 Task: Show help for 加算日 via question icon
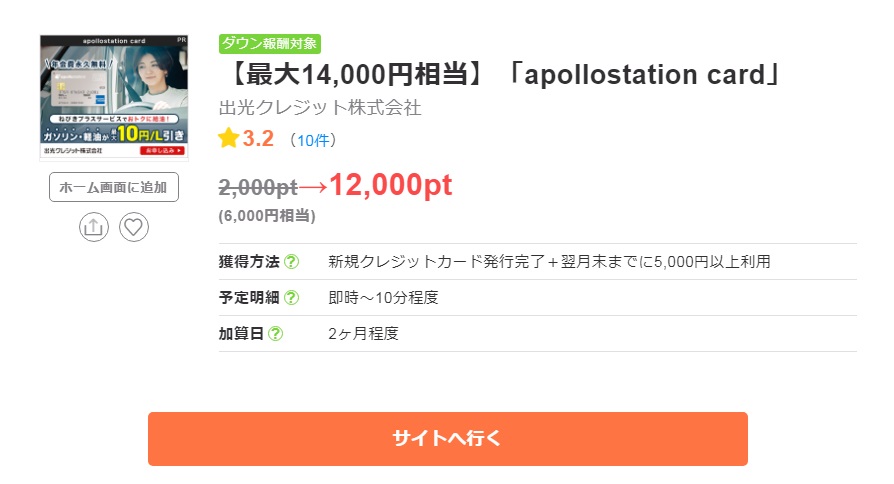click(x=275, y=333)
